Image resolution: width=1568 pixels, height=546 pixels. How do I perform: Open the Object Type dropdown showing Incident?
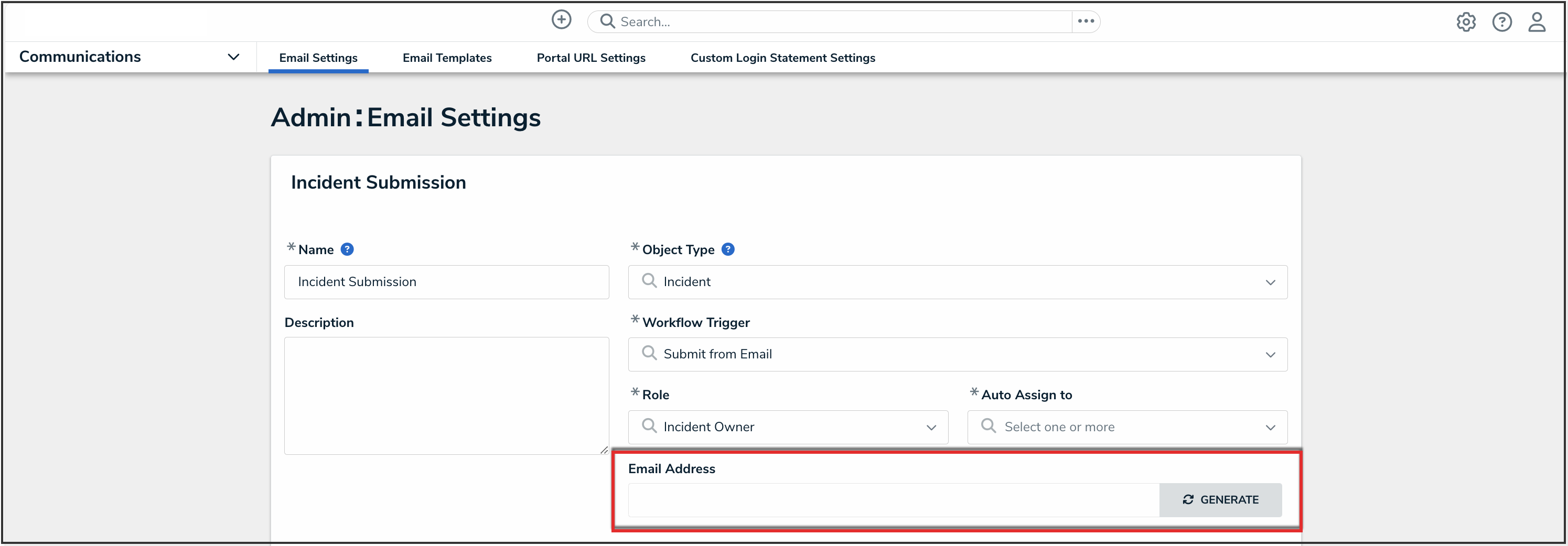(x=957, y=282)
